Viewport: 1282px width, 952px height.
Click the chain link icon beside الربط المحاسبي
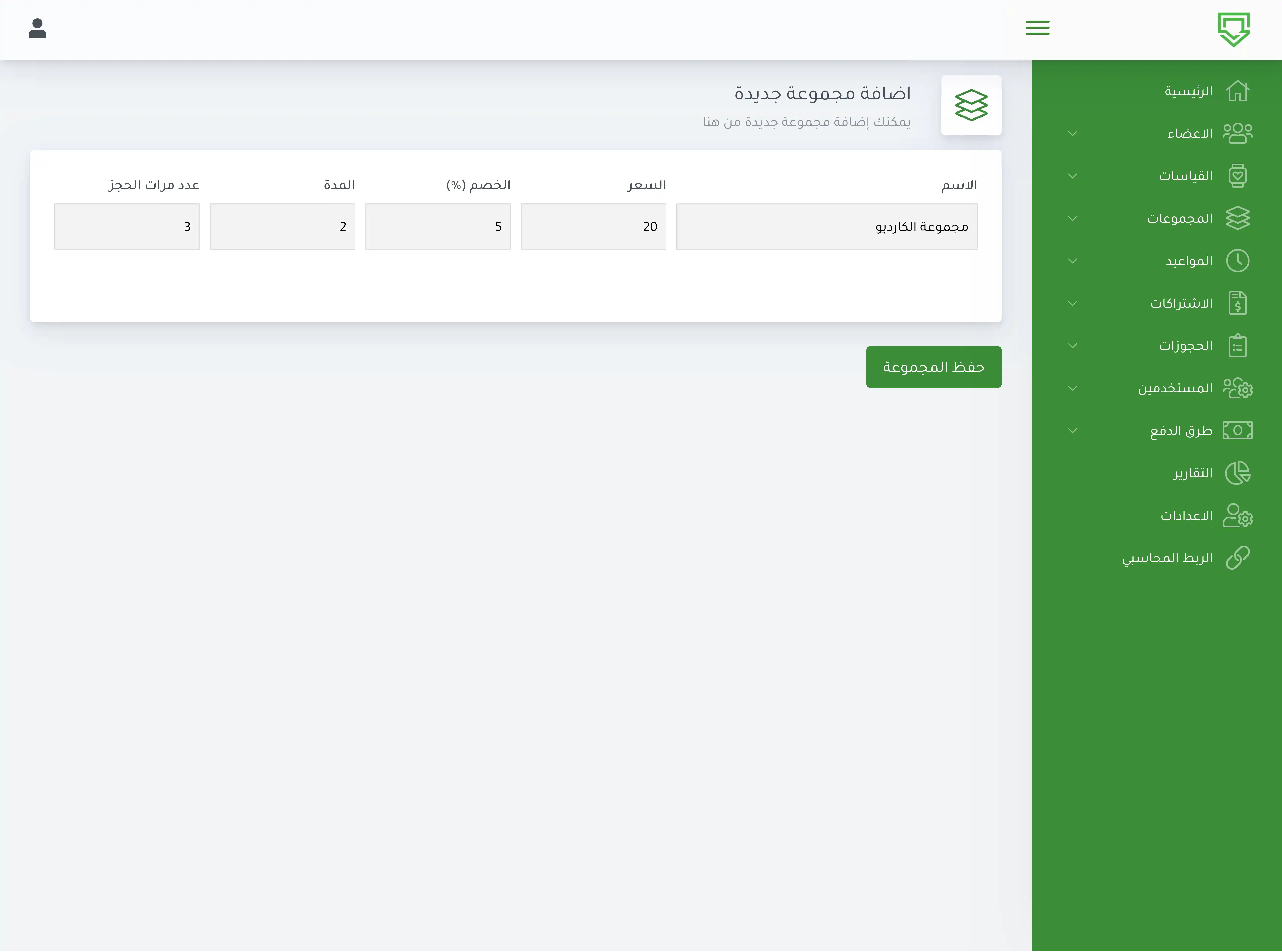1238,558
